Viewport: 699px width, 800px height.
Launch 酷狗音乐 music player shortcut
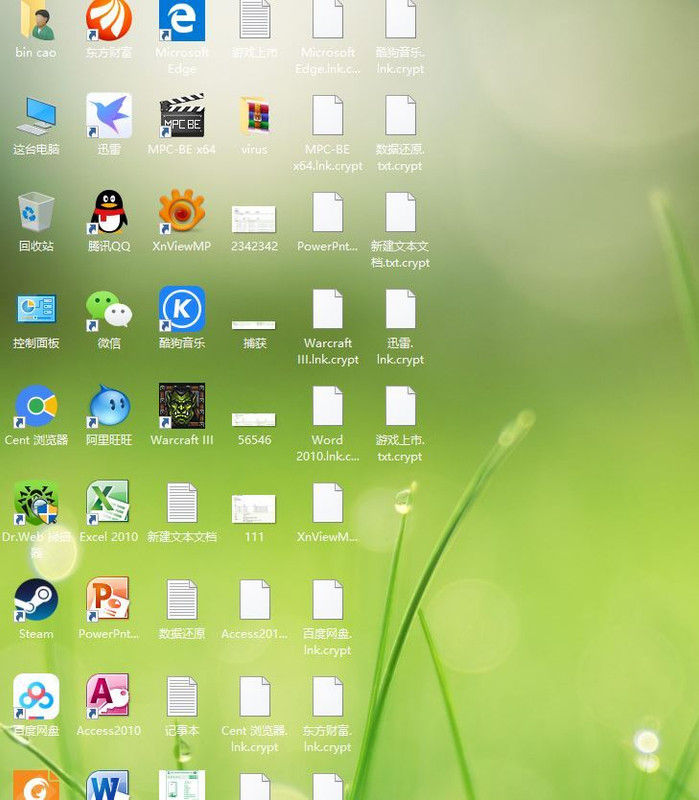pyautogui.click(x=182, y=309)
